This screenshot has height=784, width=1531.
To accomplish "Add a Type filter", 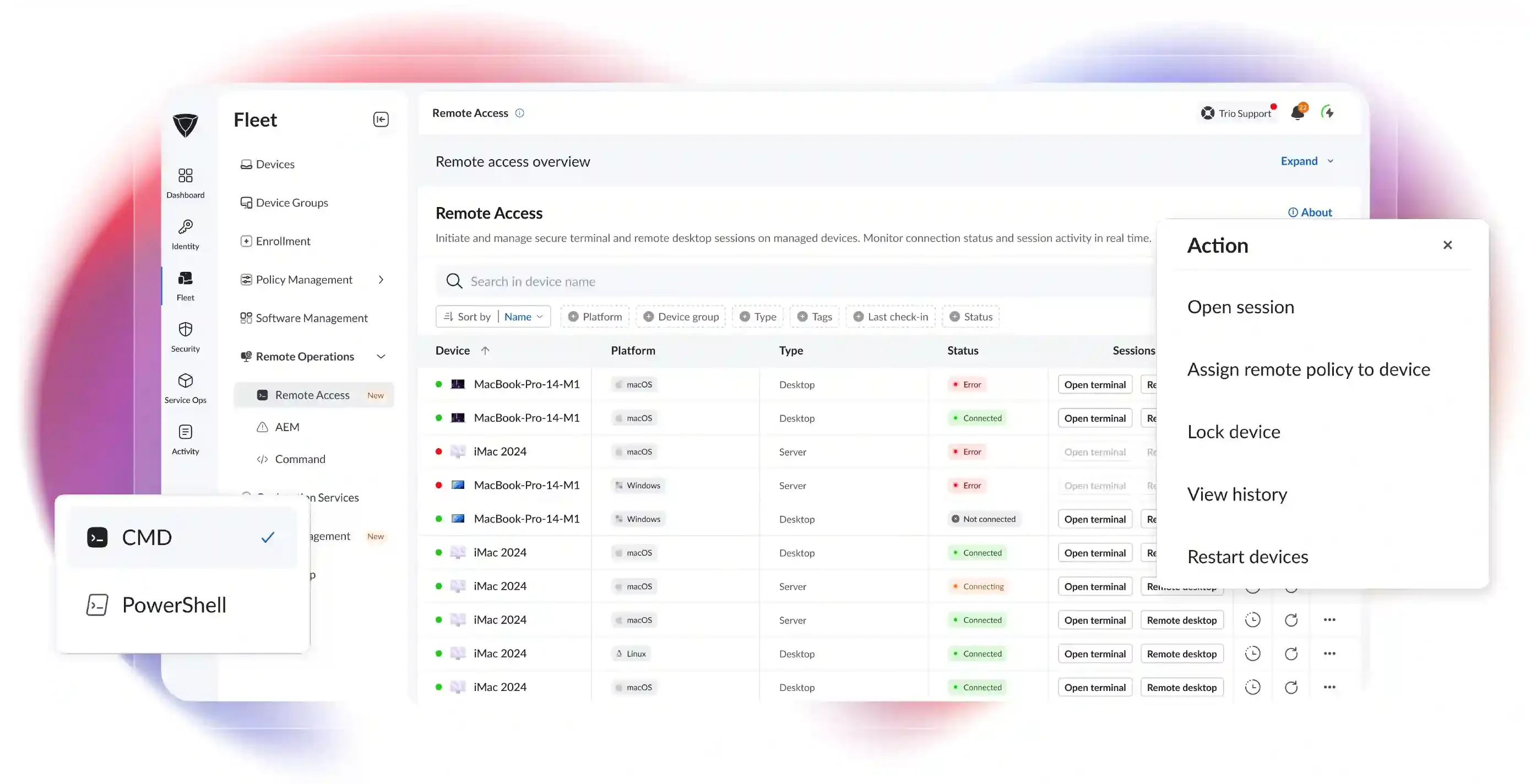I will pos(758,317).
